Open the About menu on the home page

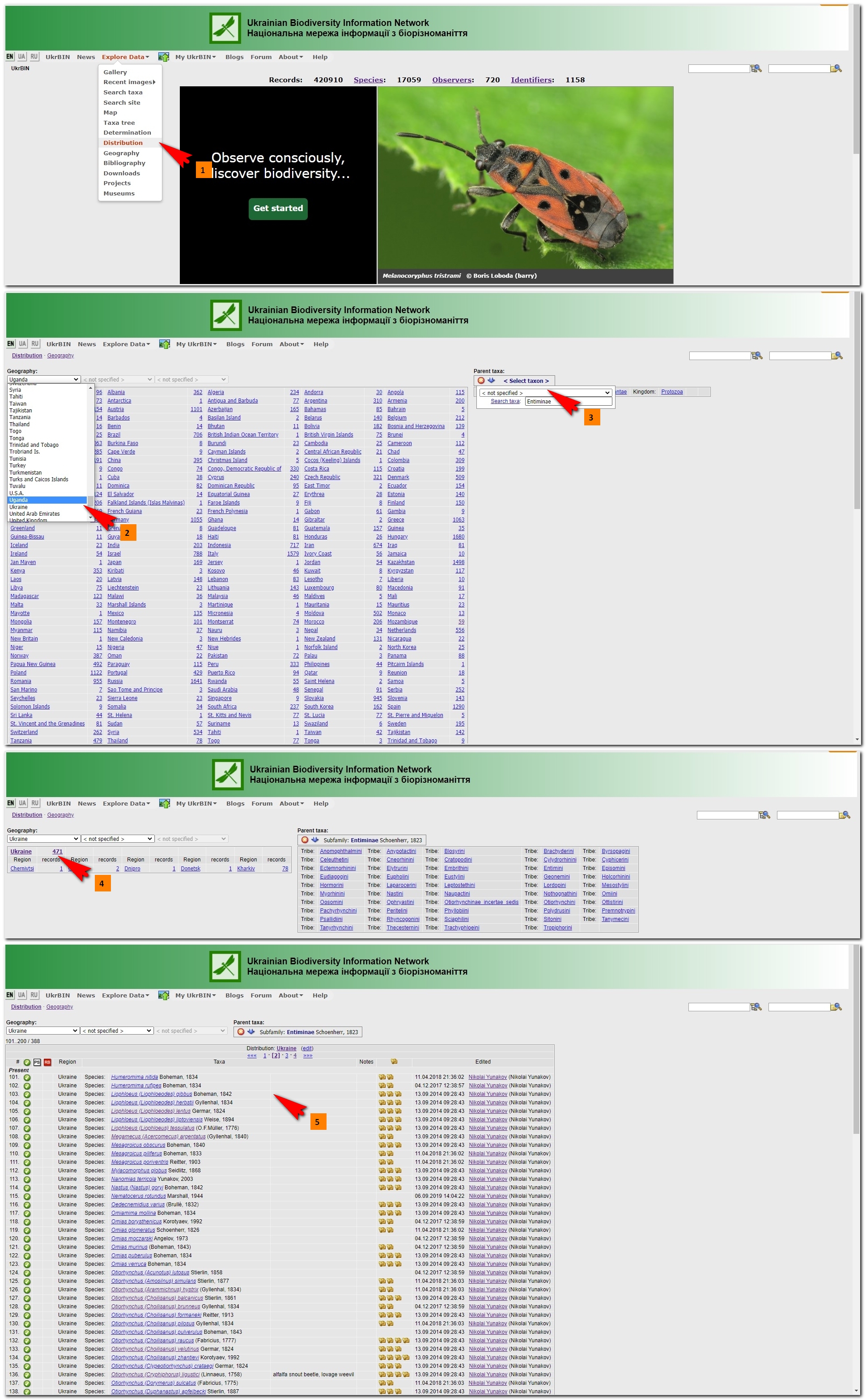pos(291,57)
